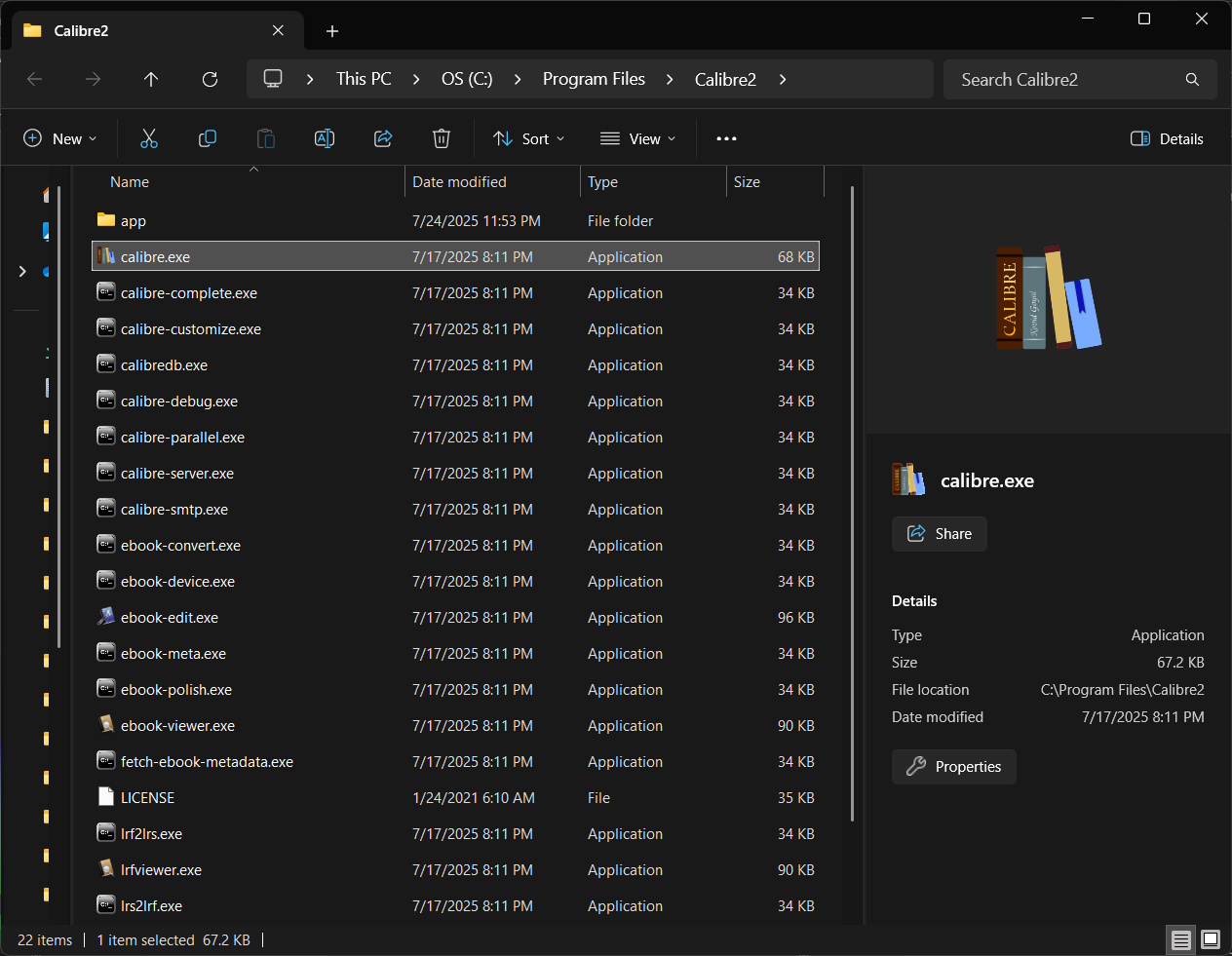Viewport: 1232px width, 956px height.
Task: Click the Delete trash can icon
Action: point(442,138)
